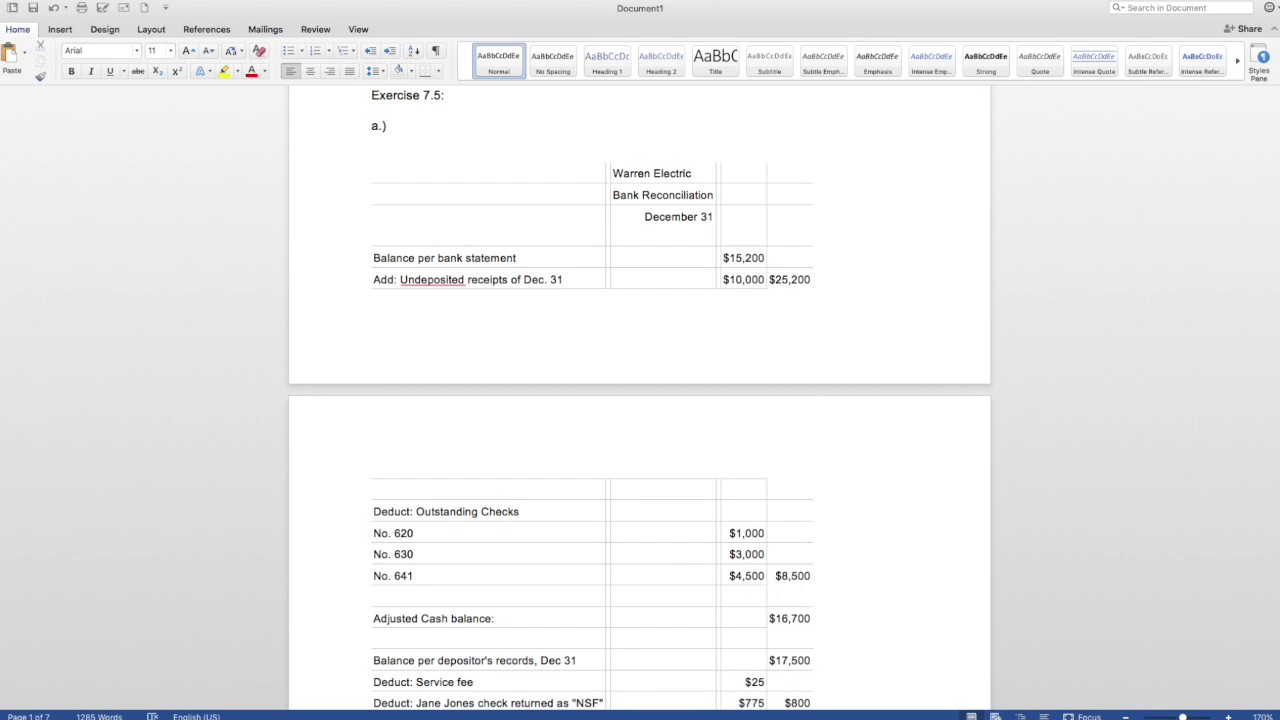
Task: Apply the red font color
Action: coord(252,72)
